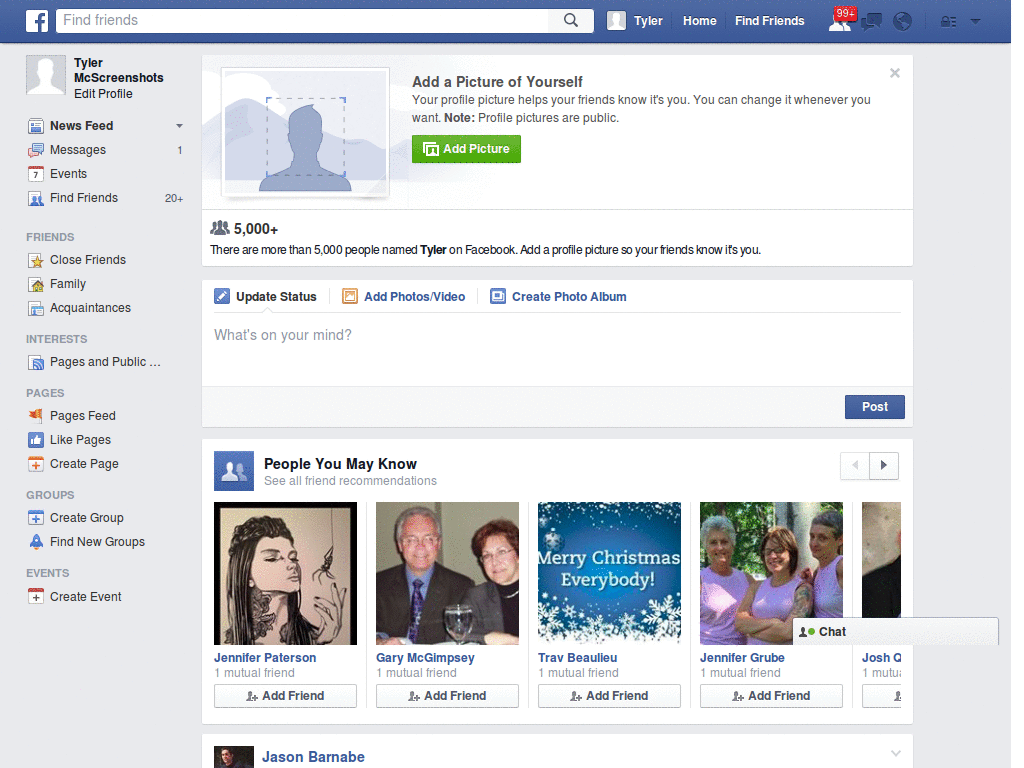Click the Create Group plus icon
The width and height of the screenshot is (1024, 768).
click(36, 518)
